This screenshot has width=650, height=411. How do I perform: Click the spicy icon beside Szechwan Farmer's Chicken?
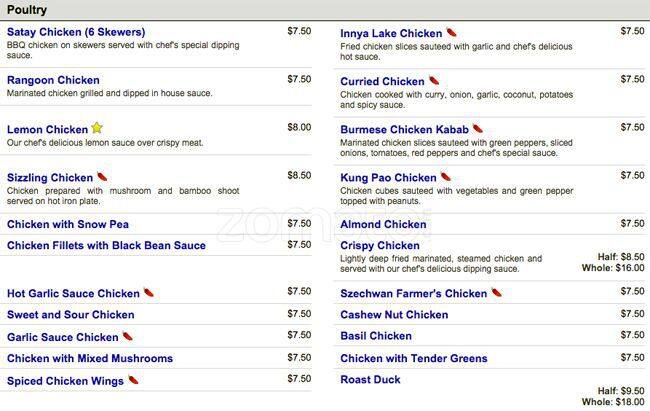pyautogui.click(x=496, y=293)
